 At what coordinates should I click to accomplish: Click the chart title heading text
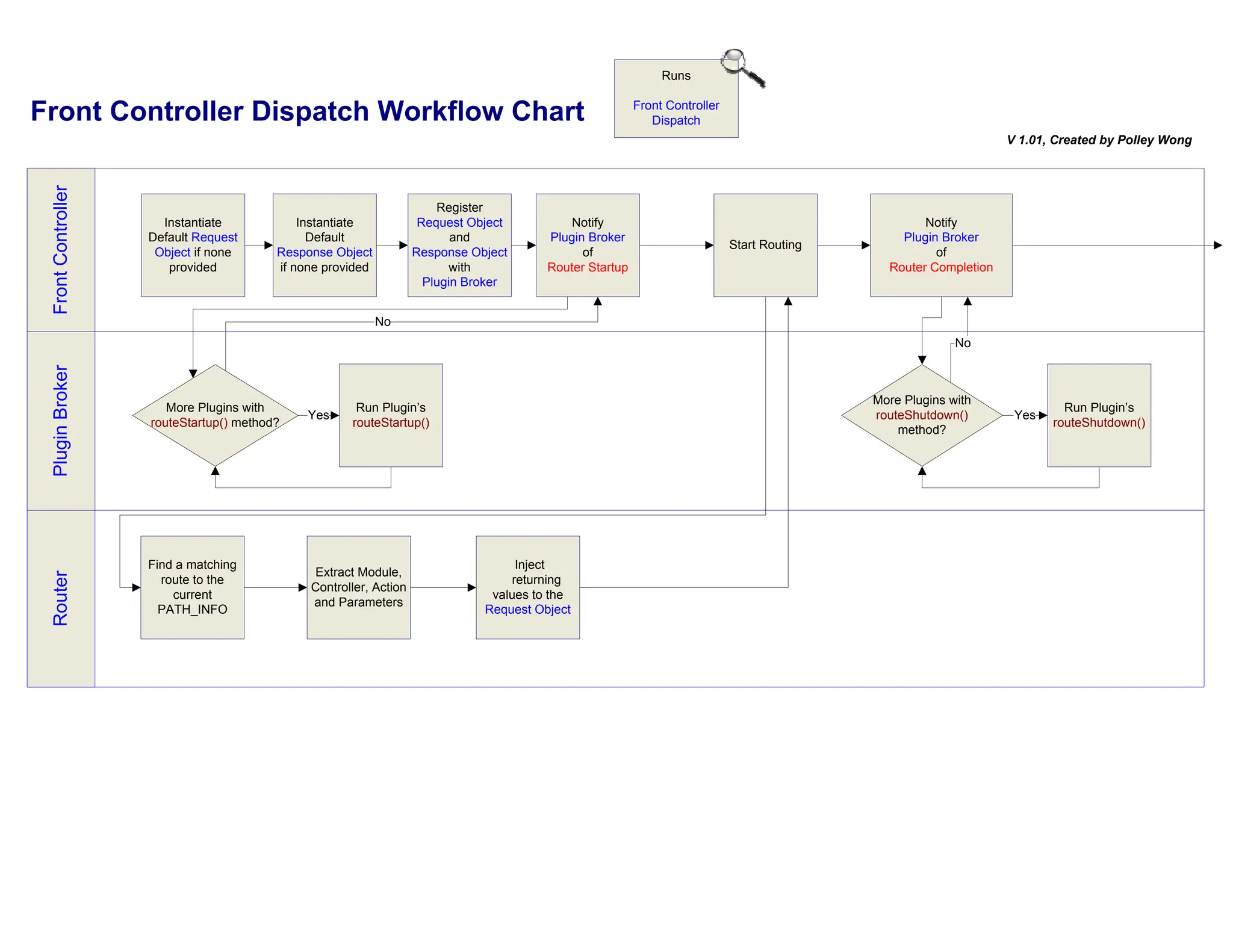point(307,111)
